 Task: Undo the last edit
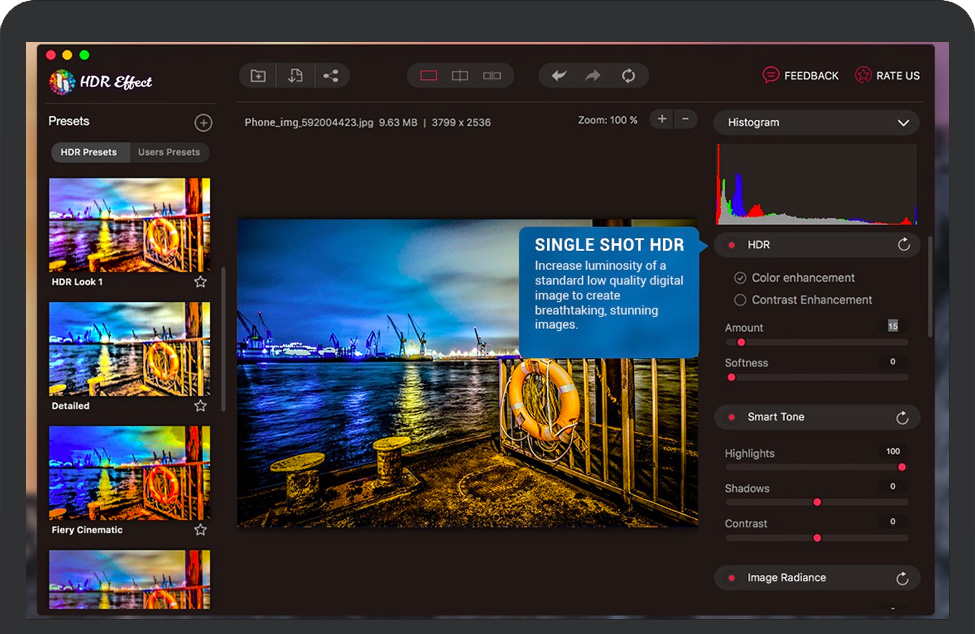(559, 76)
